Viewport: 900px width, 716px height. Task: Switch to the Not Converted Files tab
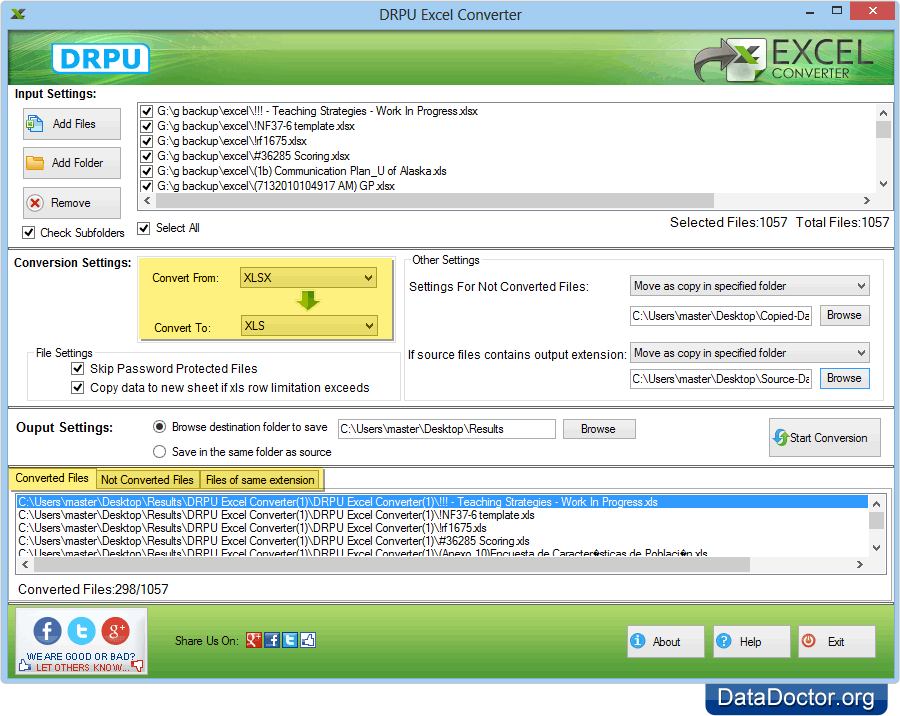click(148, 479)
